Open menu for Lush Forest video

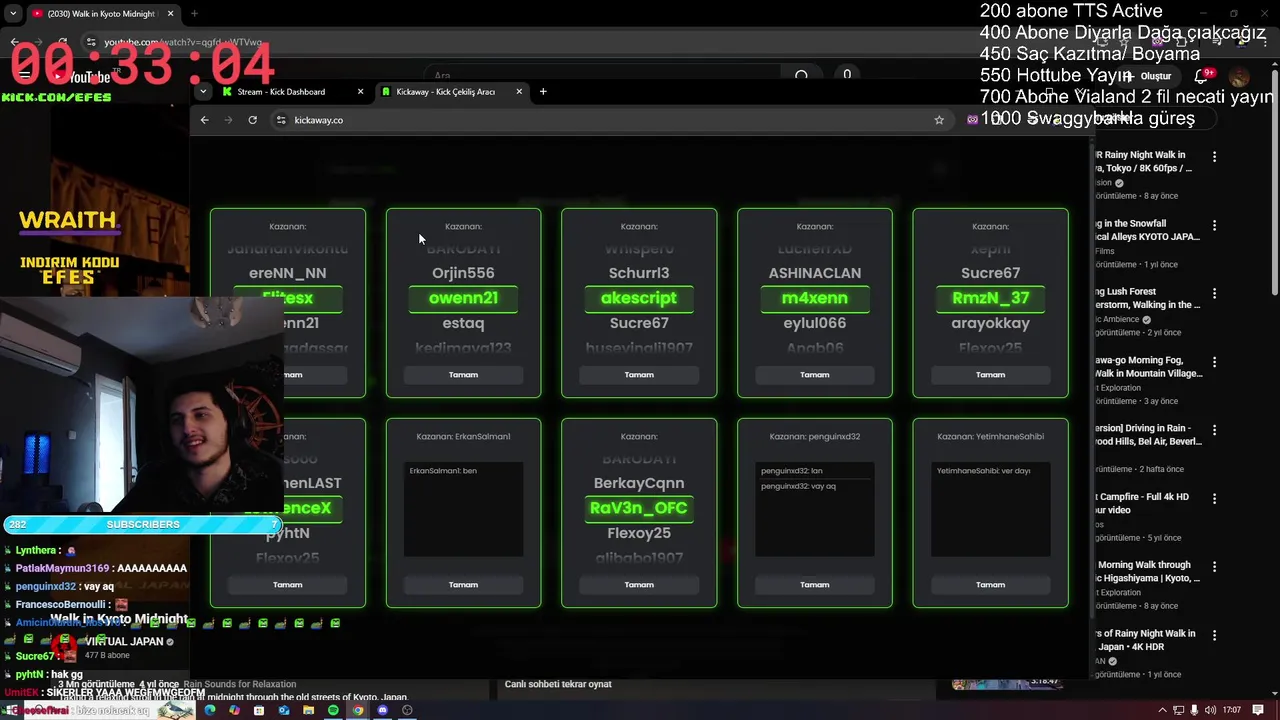(1214, 294)
